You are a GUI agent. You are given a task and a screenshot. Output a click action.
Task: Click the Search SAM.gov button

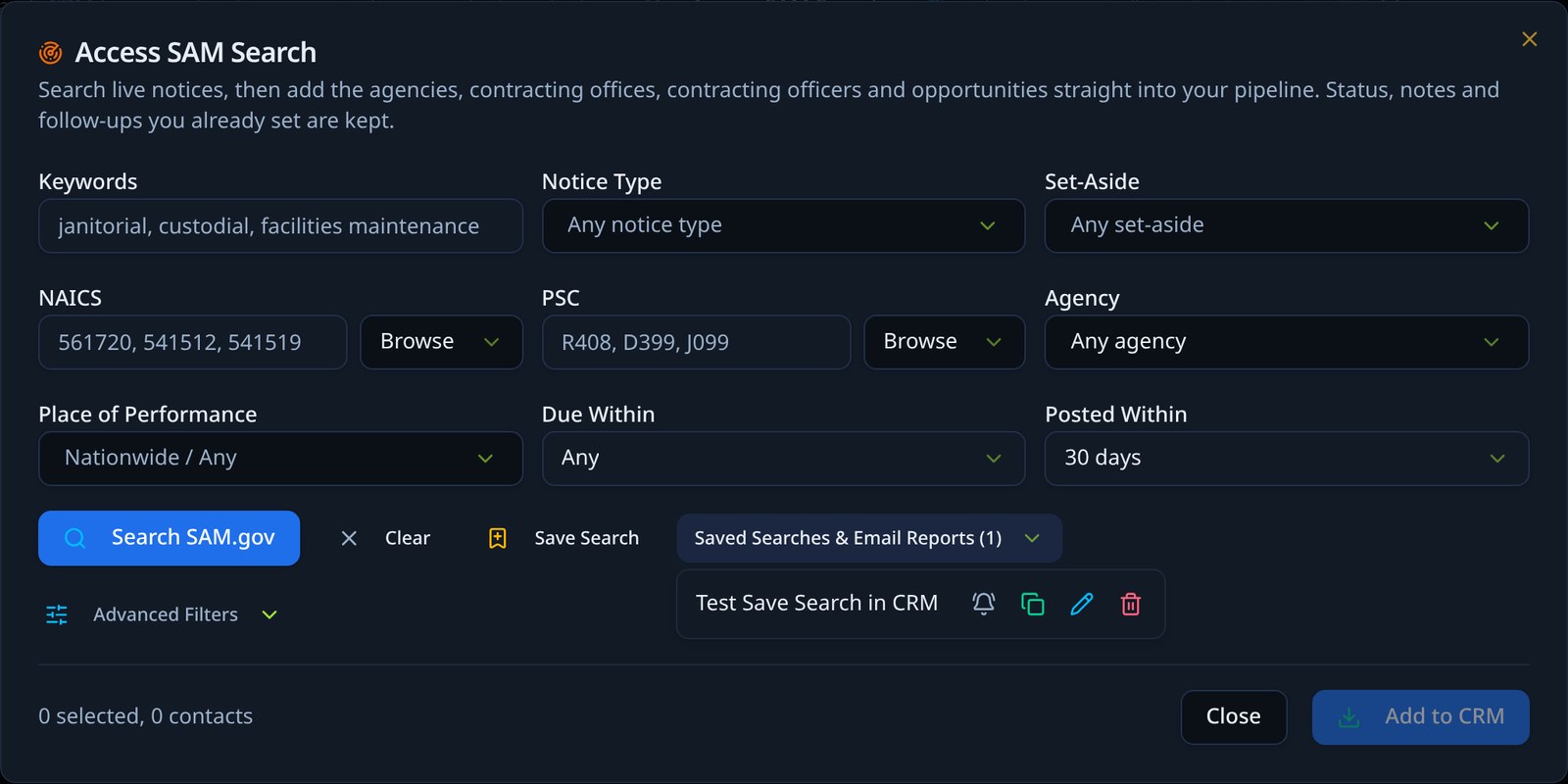[x=169, y=538]
